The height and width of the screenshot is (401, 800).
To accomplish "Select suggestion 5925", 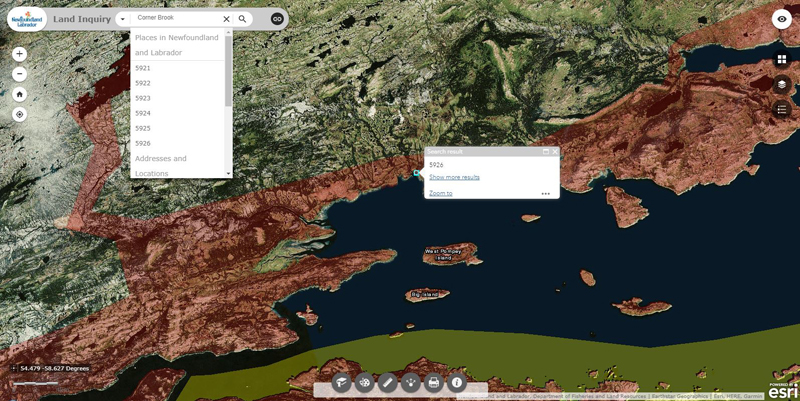I will (x=178, y=128).
